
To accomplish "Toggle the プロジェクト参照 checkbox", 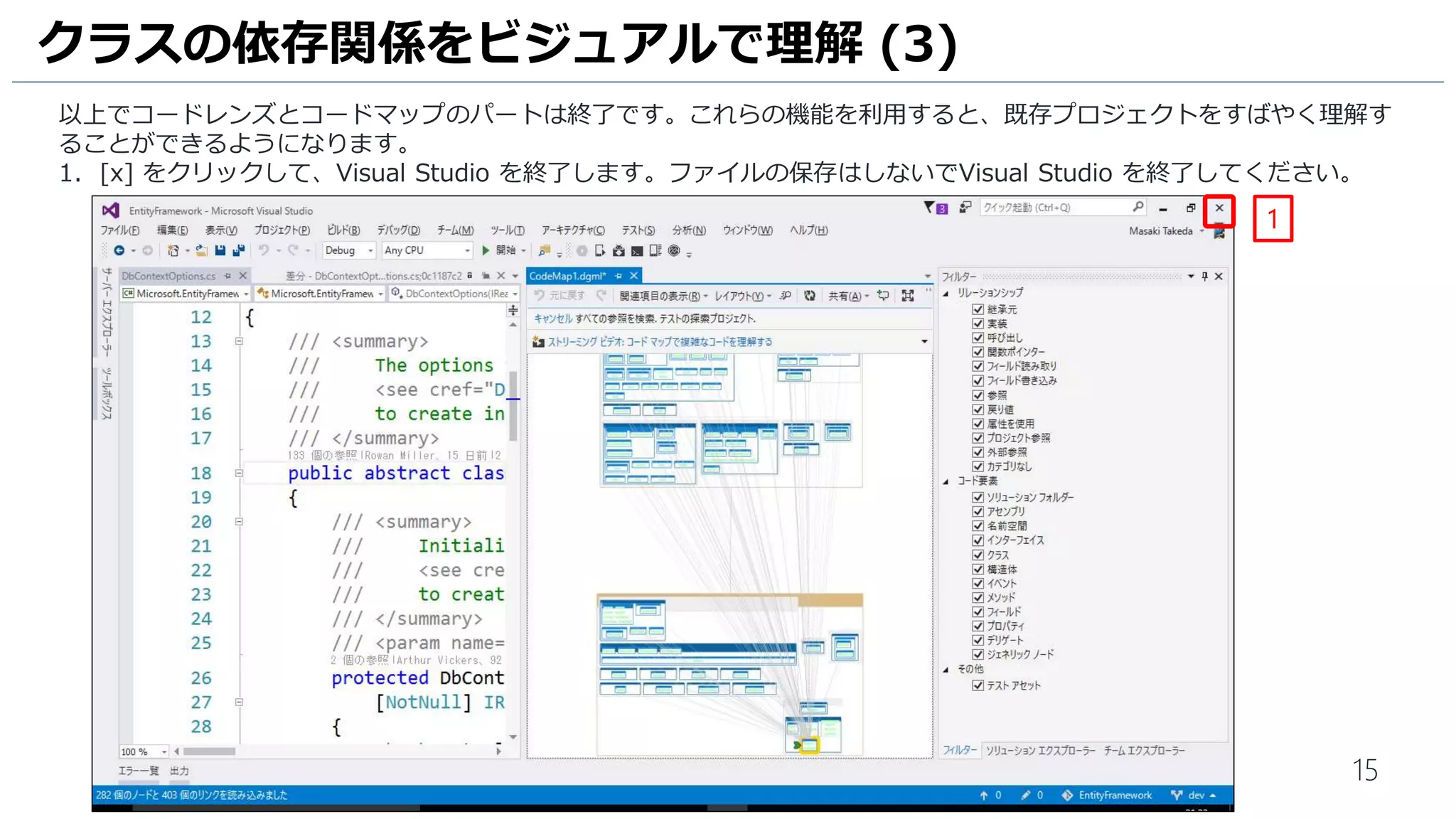I will pyautogui.click(x=978, y=438).
